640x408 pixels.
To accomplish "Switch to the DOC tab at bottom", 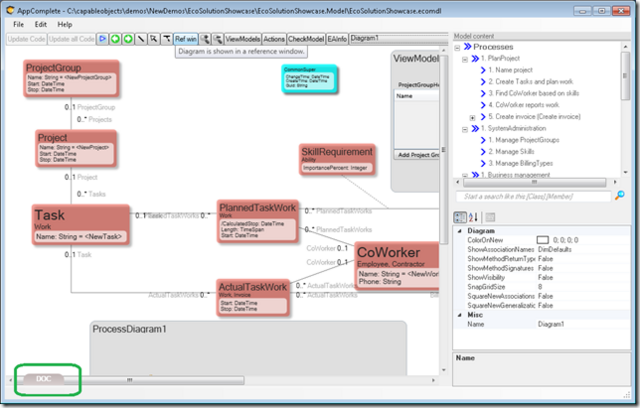I will (44, 379).
